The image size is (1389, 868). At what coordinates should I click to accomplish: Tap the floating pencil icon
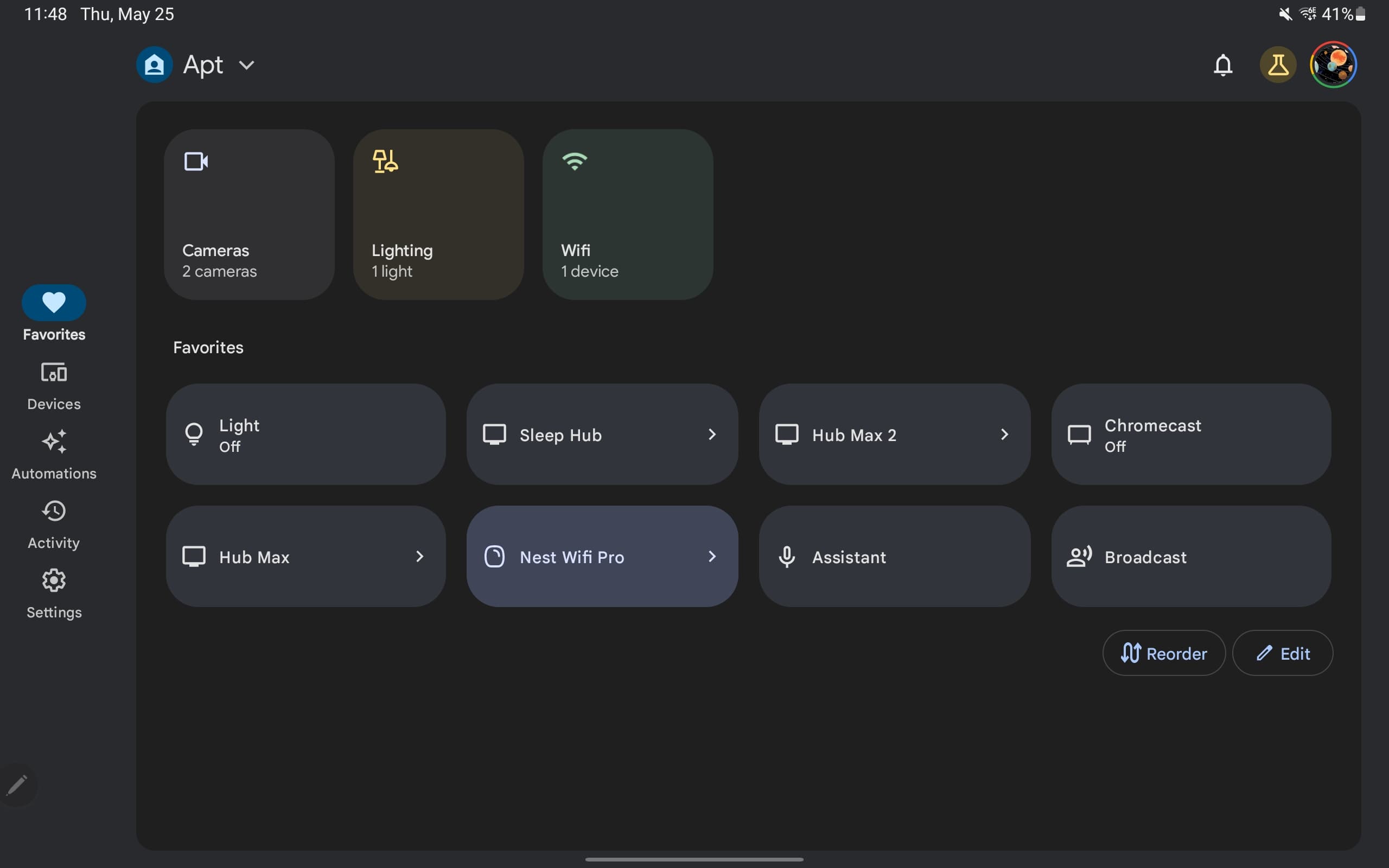[17, 786]
